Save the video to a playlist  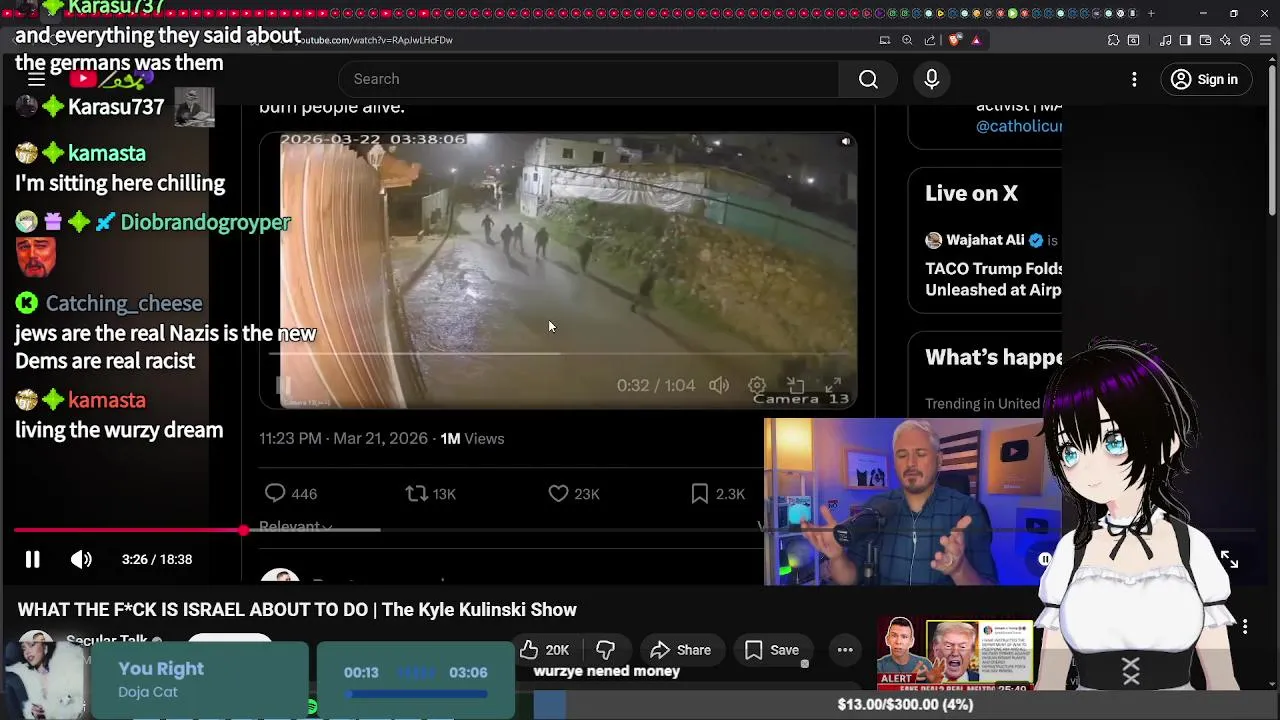point(772,650)
